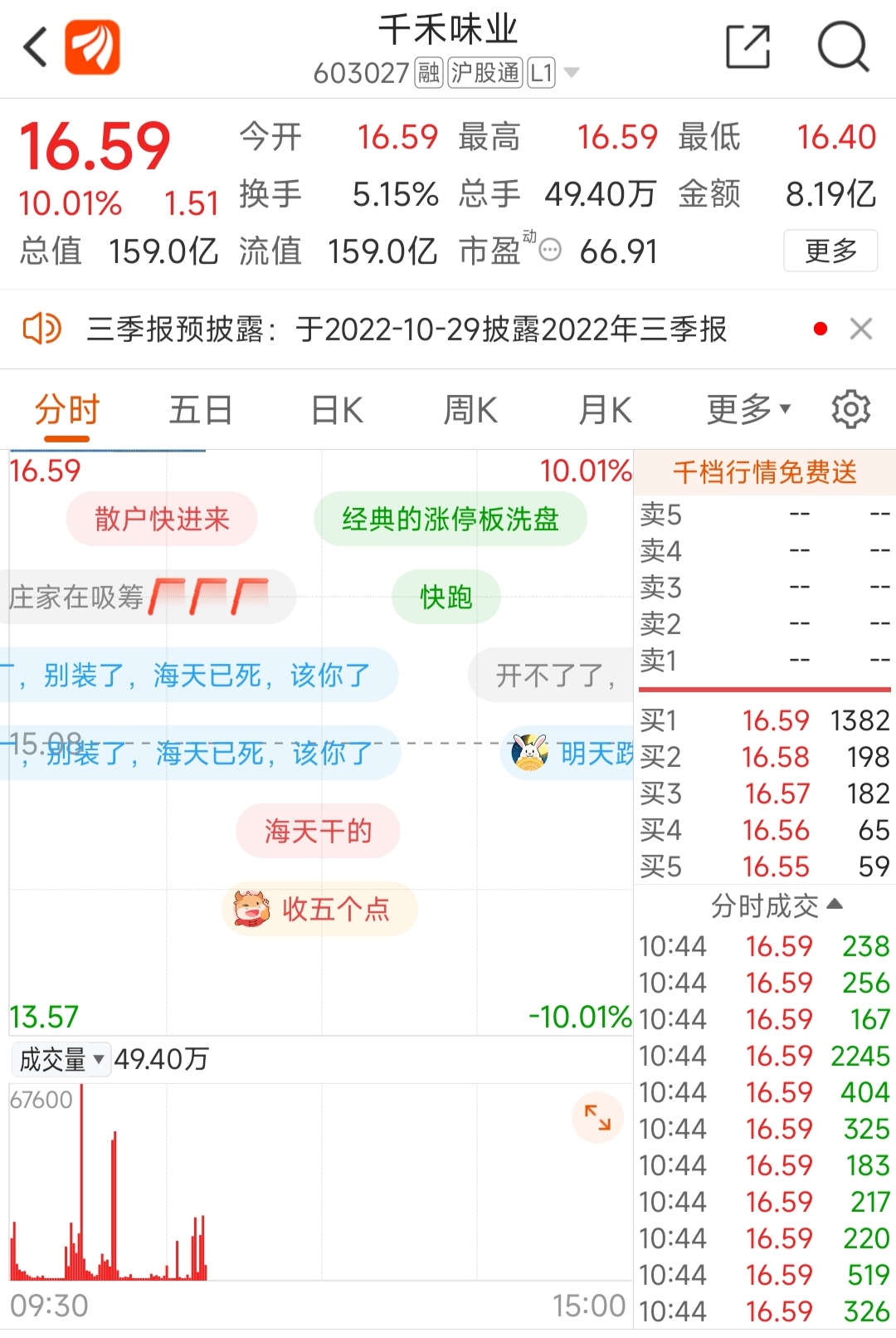Tap the large current price 16.59
896x1338 pixels.
pyautogui.click(x=95, y=146)
